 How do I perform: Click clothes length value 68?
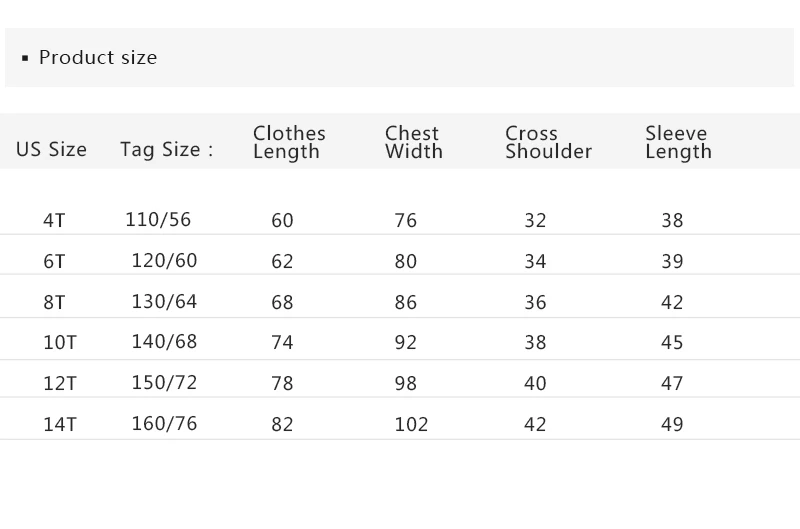(x=282, y=303)
